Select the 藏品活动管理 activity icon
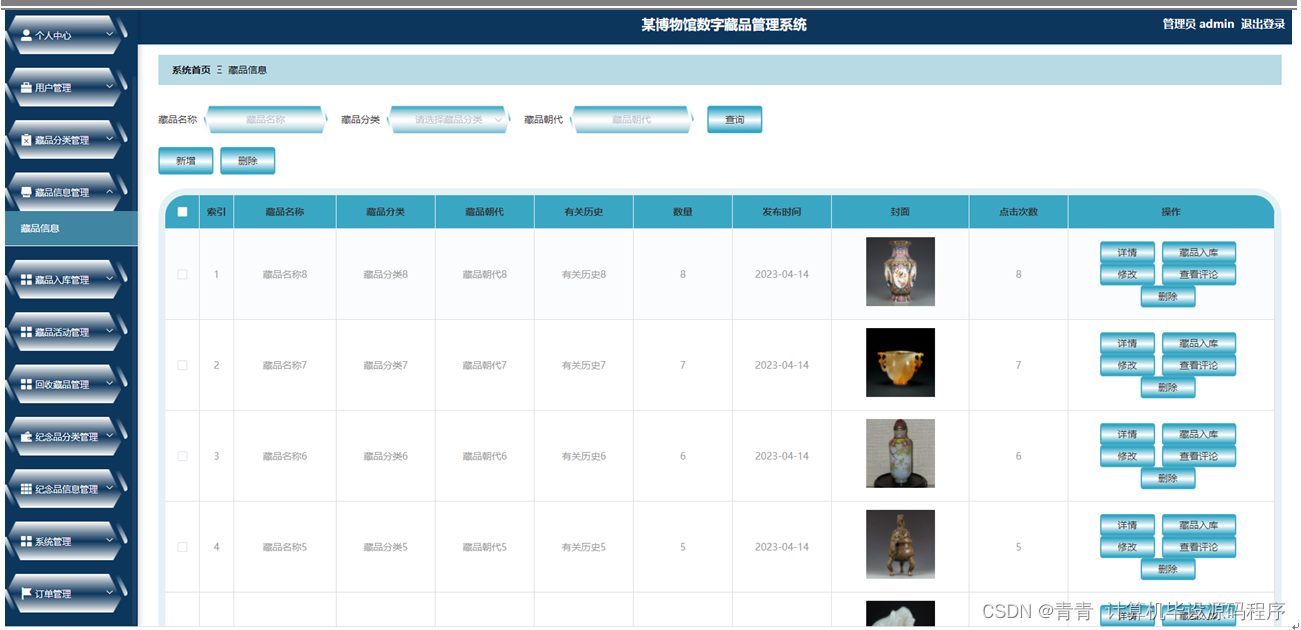The height and width of the screenshot is (630, 1301). click(27, 330)
